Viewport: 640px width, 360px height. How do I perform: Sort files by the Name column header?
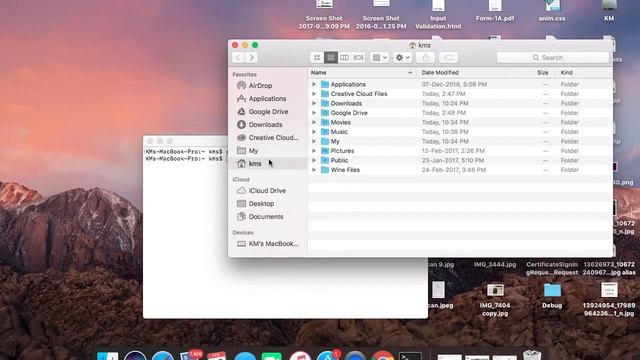pos(318,73)
